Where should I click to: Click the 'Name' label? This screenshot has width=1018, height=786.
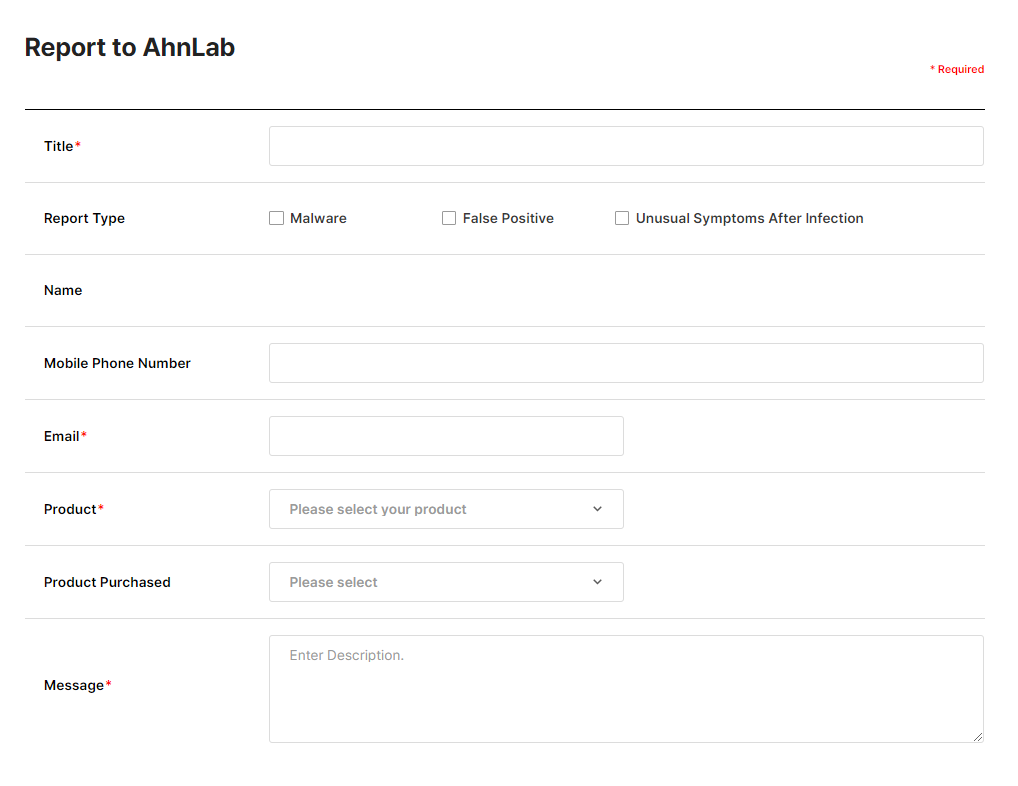(63, 290)
